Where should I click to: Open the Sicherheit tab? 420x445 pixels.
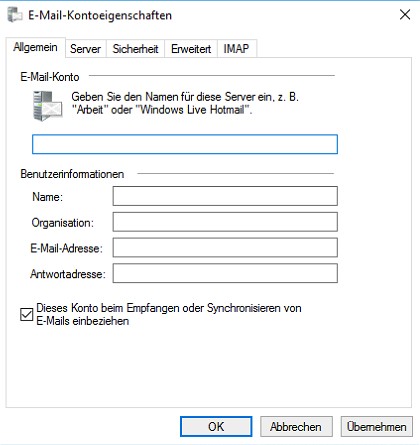tap(135, 49)
